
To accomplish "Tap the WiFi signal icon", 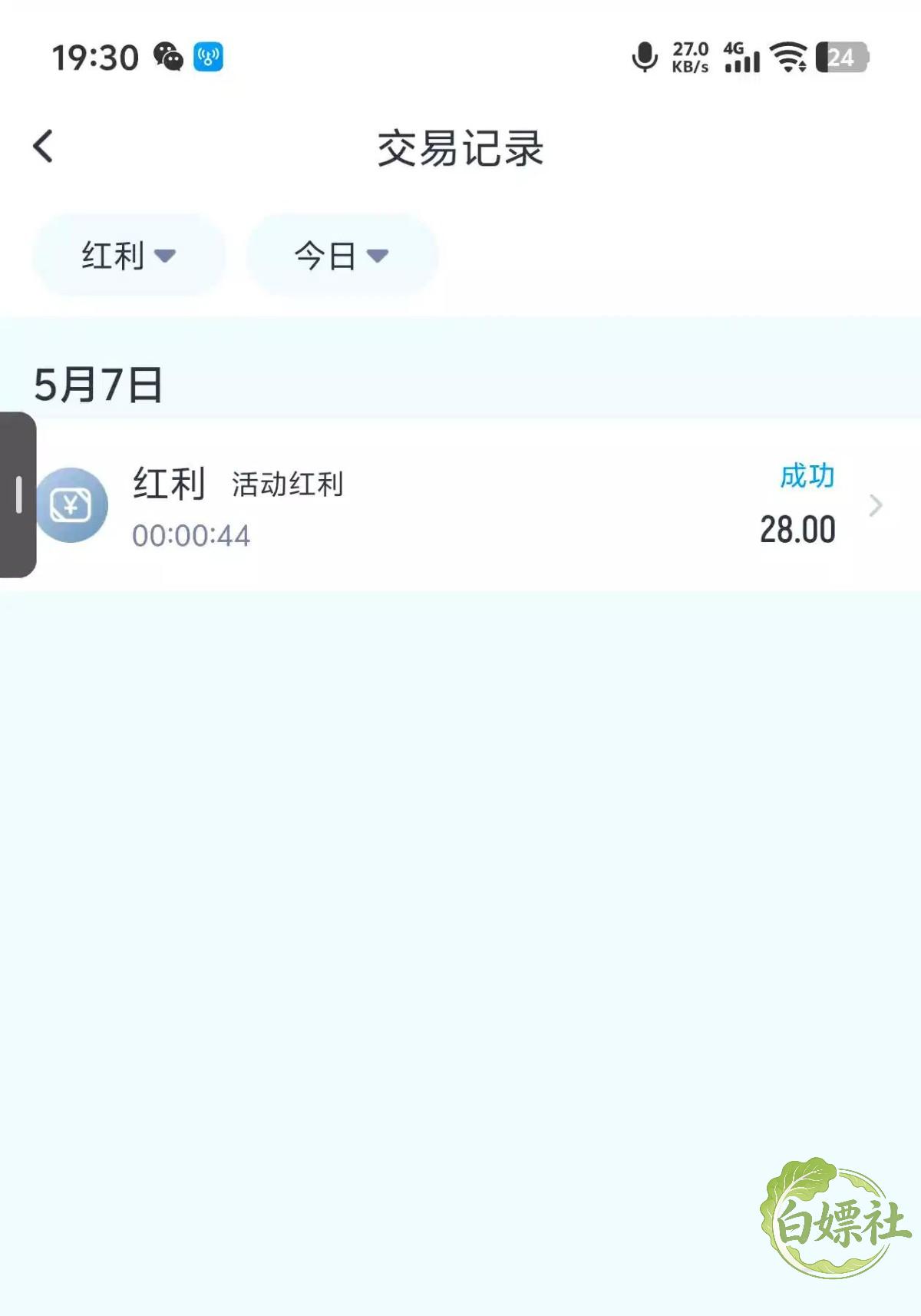I will 789,57.
